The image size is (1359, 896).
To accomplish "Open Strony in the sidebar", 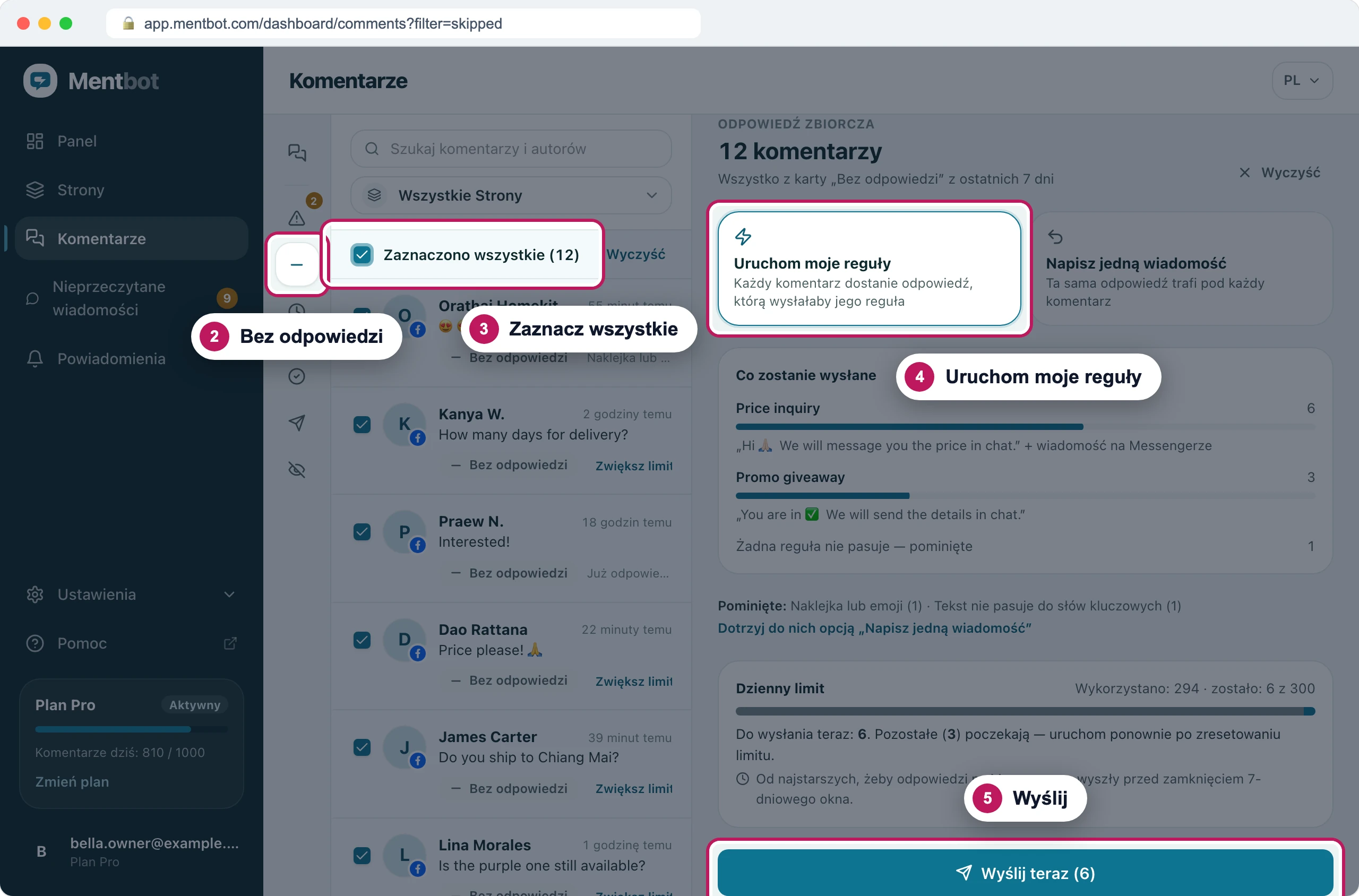I will point(132,189).
